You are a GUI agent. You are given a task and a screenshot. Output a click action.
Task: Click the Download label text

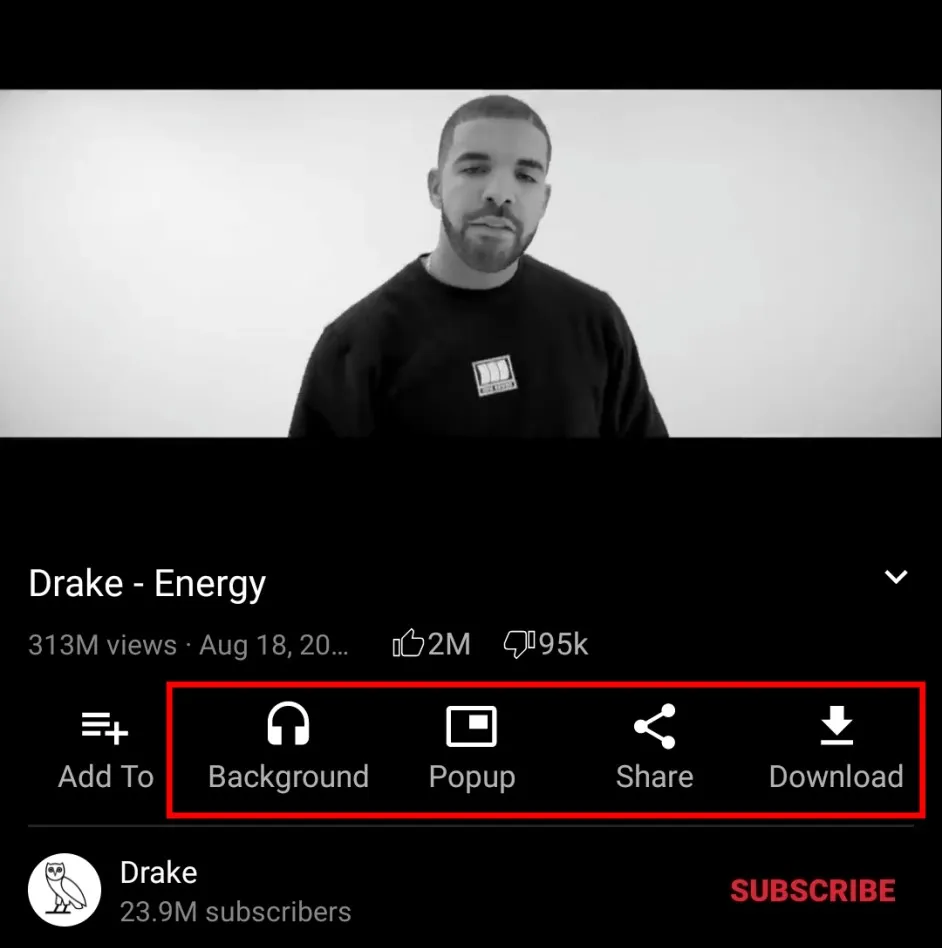836,777
